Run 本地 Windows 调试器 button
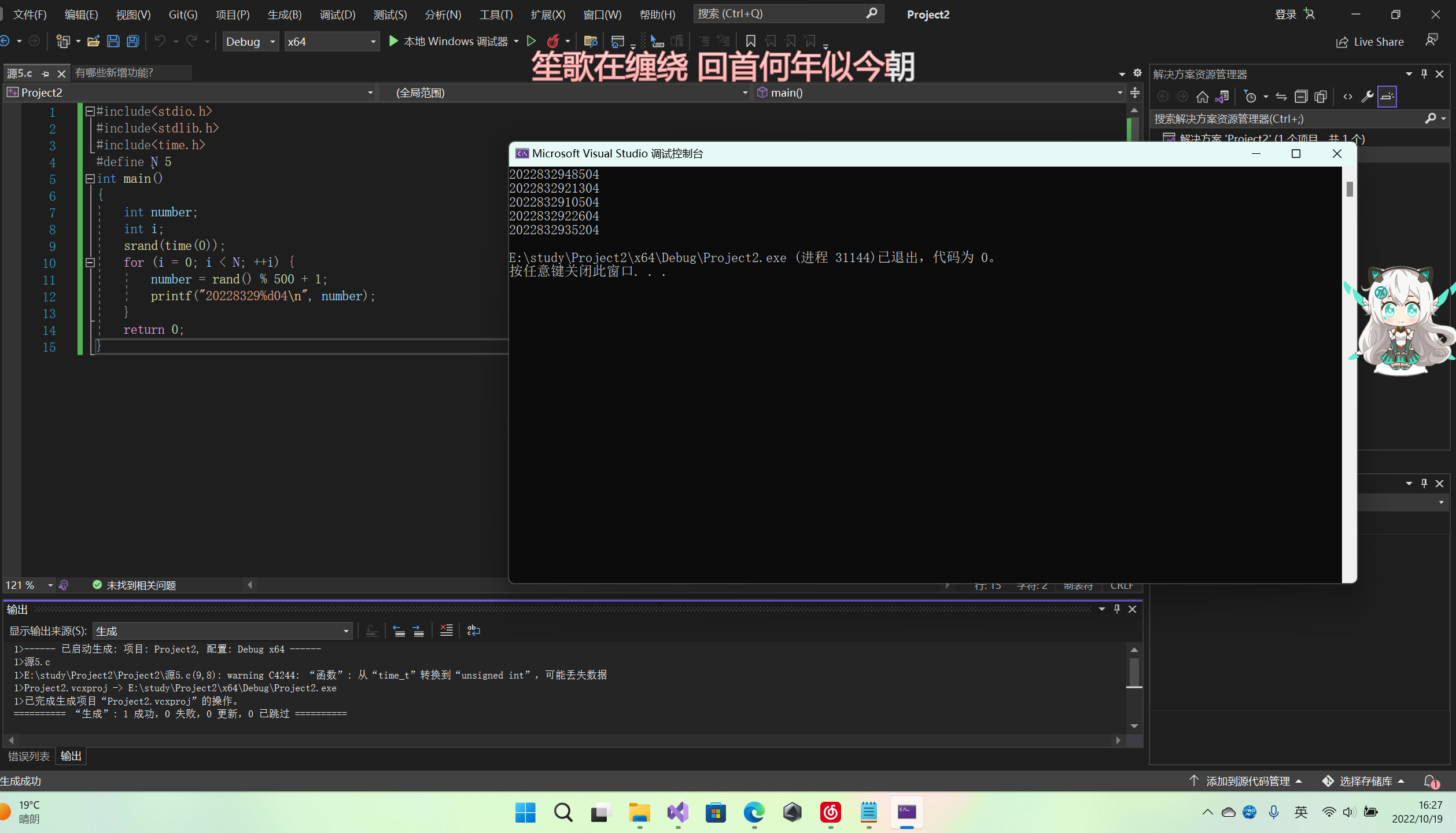 click(448, 41)
